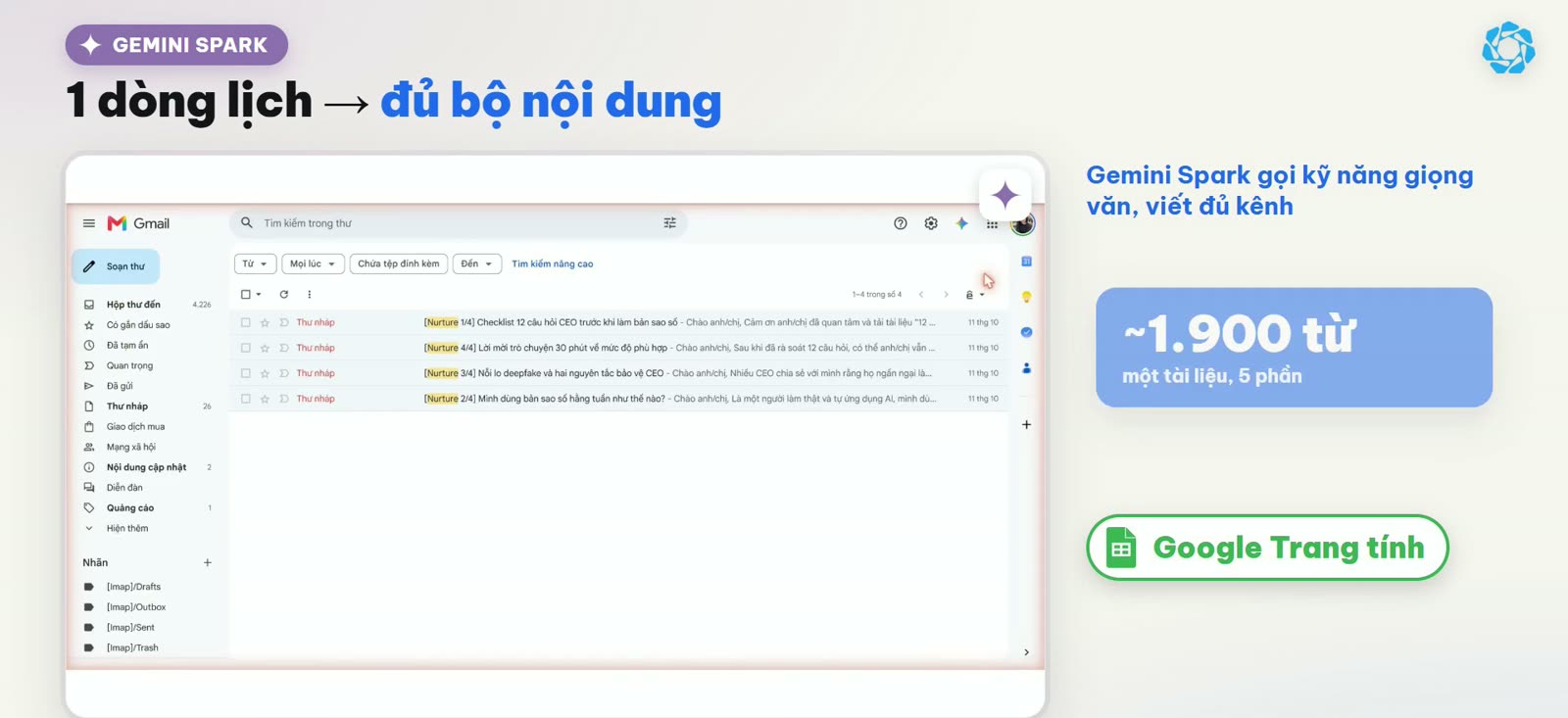
Task: Click the large floating Gemini sparkle button
Action: pos(1004,195)
